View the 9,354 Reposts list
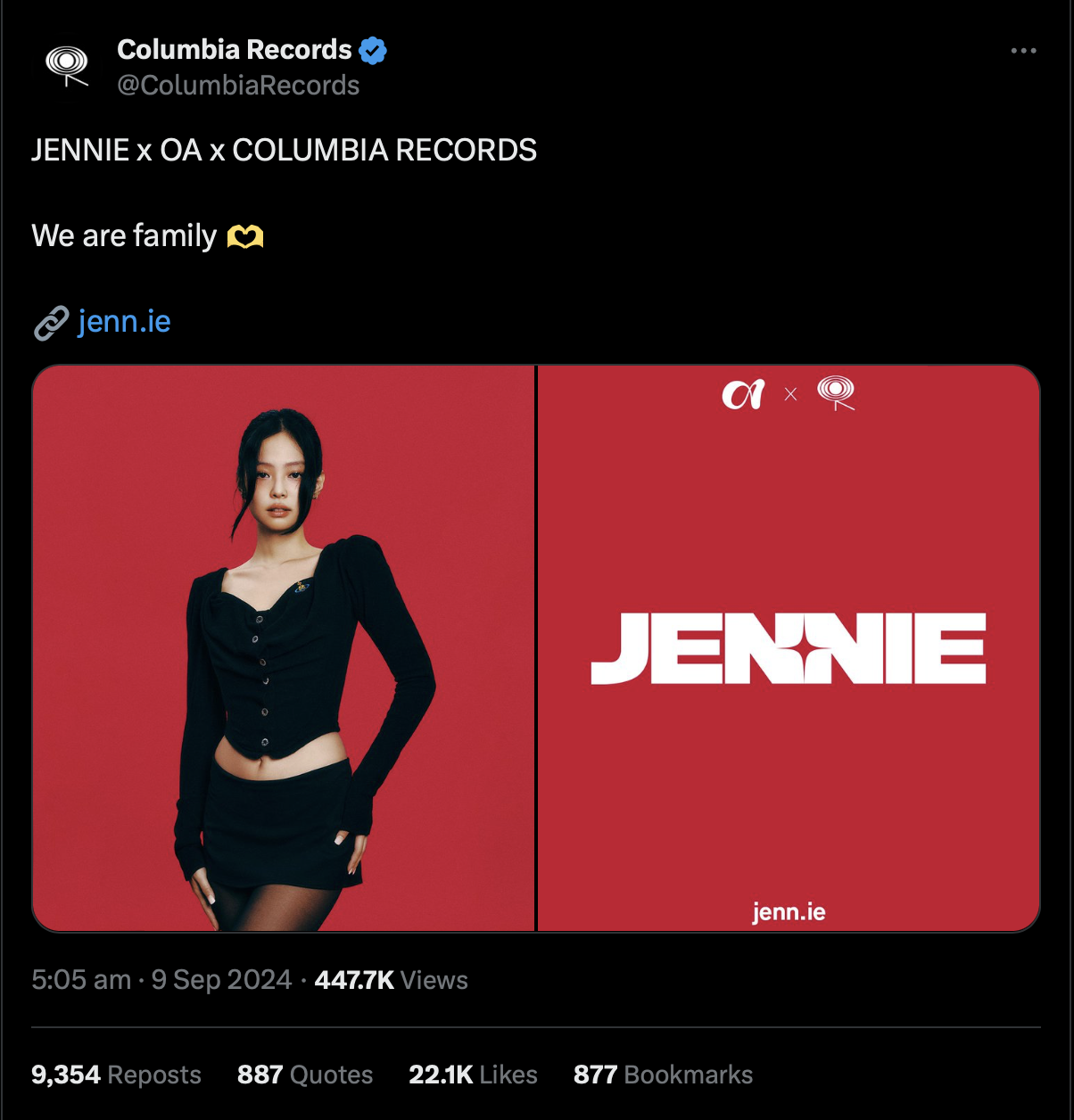 point(116,1075)
